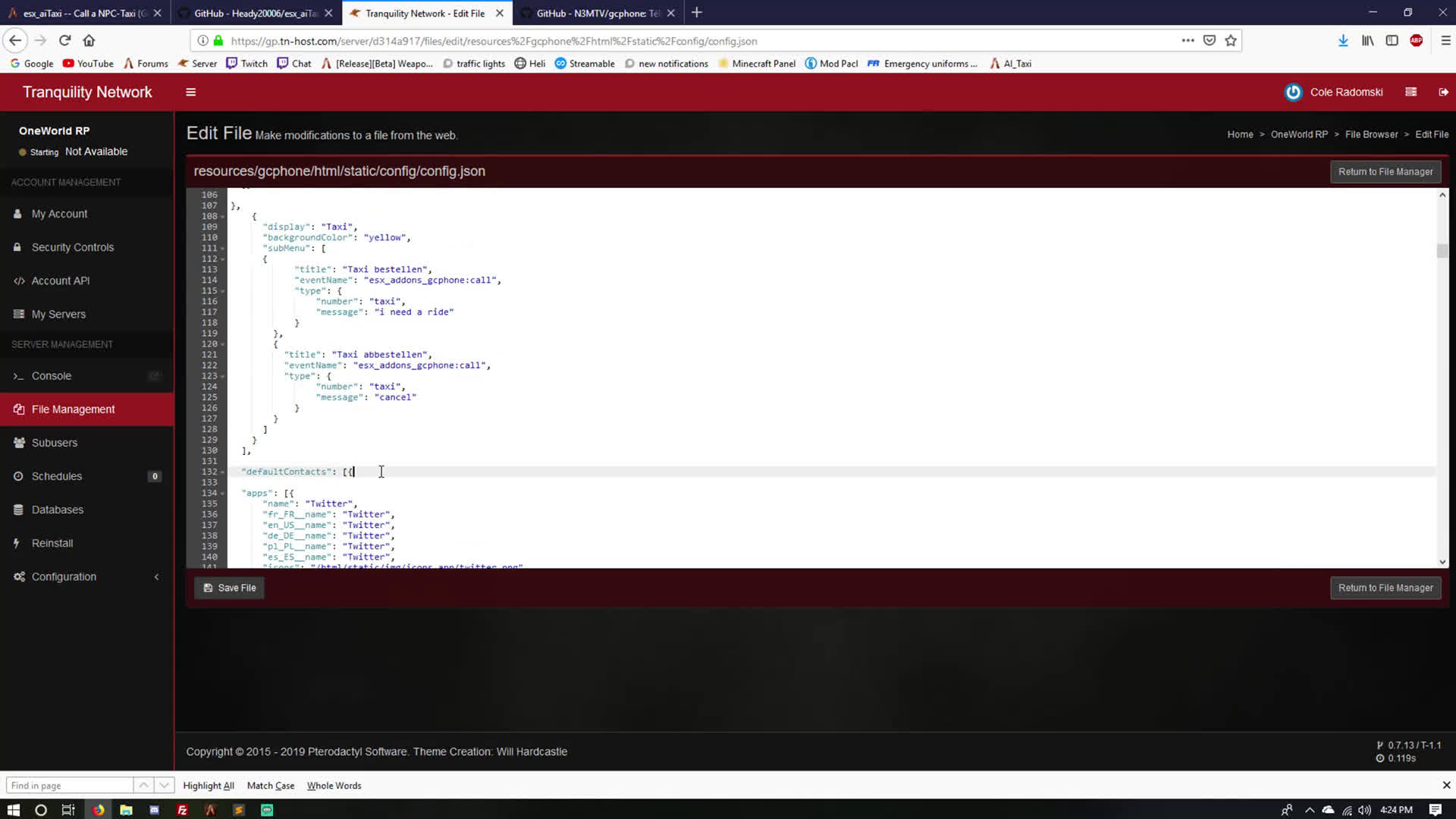Click the Save File button
The image size is (1456, 819).
coord(229,588)
